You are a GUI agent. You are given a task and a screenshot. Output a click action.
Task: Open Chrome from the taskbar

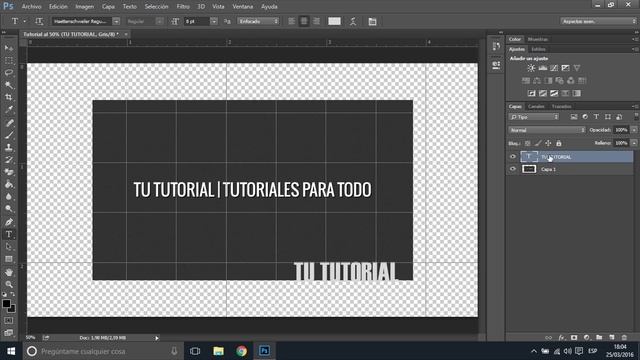tap(241, 351)
